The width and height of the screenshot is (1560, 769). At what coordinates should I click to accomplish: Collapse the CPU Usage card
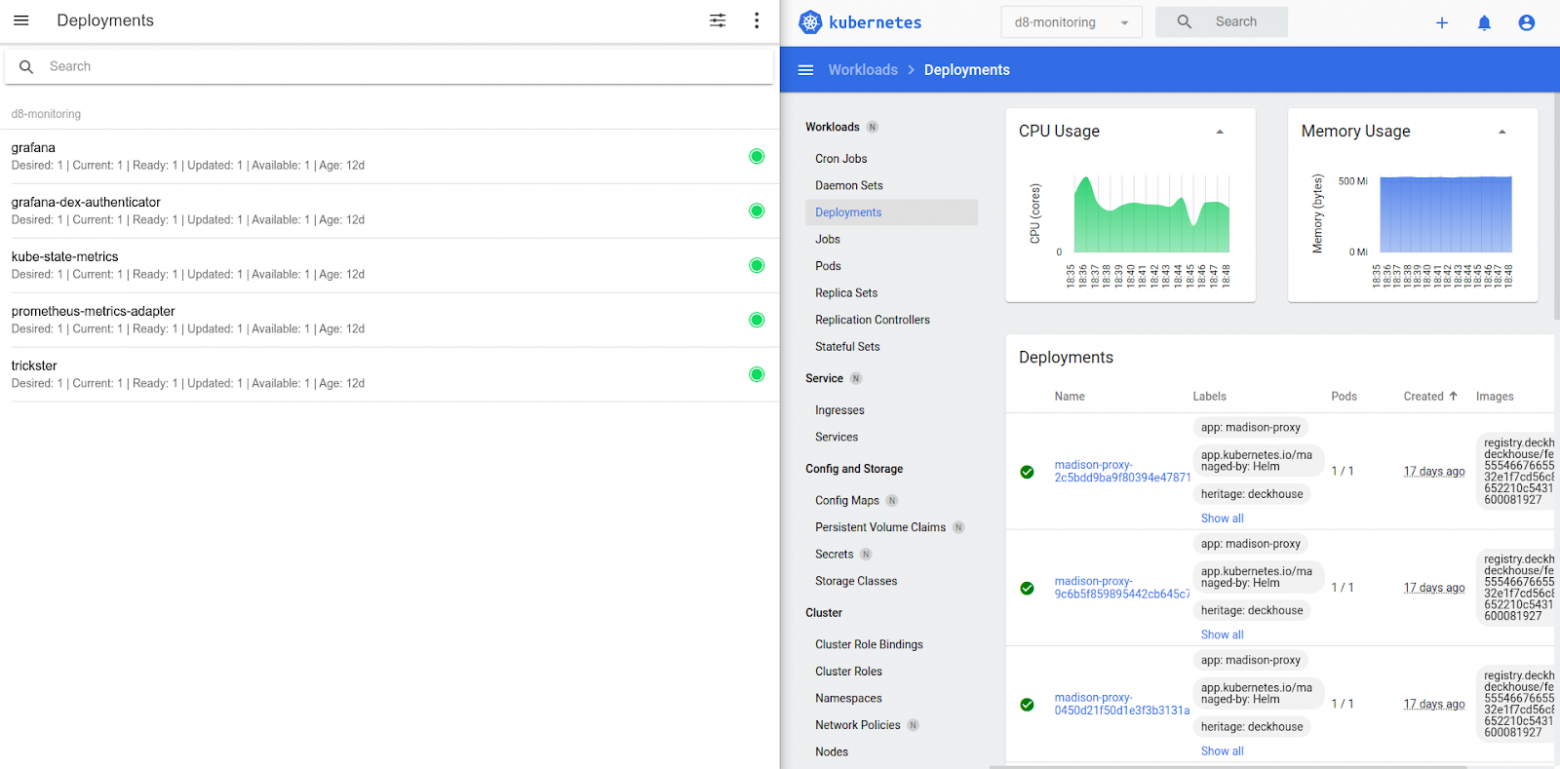click(x=1219, y=132)
